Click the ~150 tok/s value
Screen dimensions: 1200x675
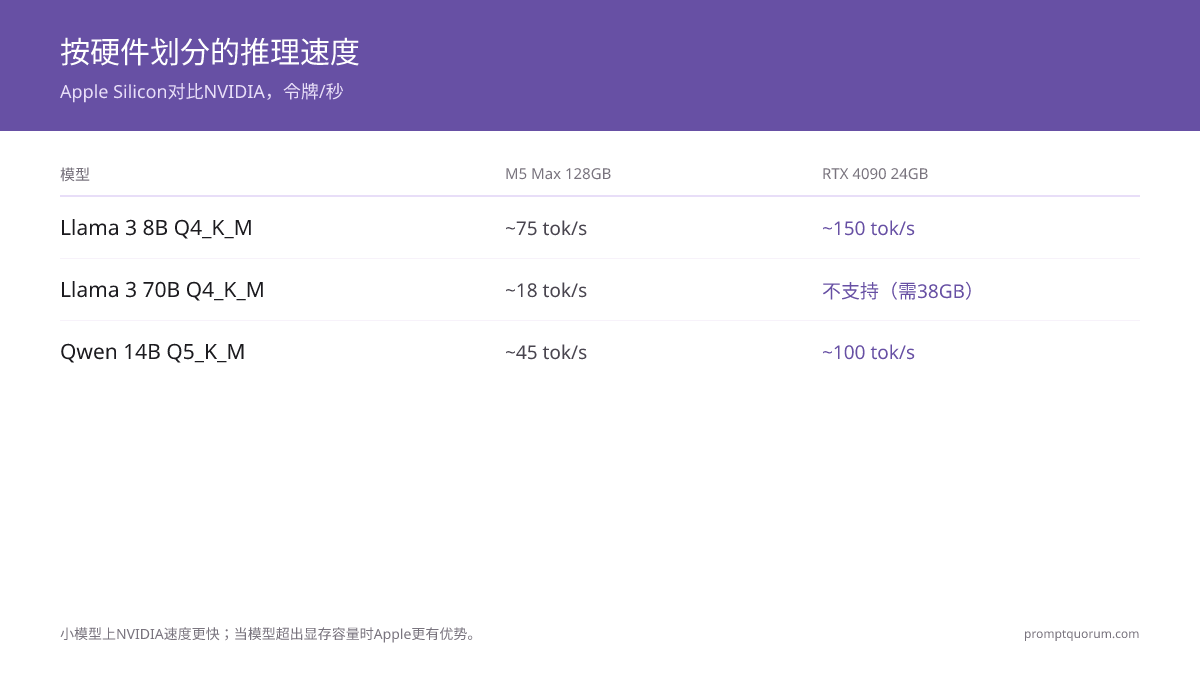tap(868, 228)
